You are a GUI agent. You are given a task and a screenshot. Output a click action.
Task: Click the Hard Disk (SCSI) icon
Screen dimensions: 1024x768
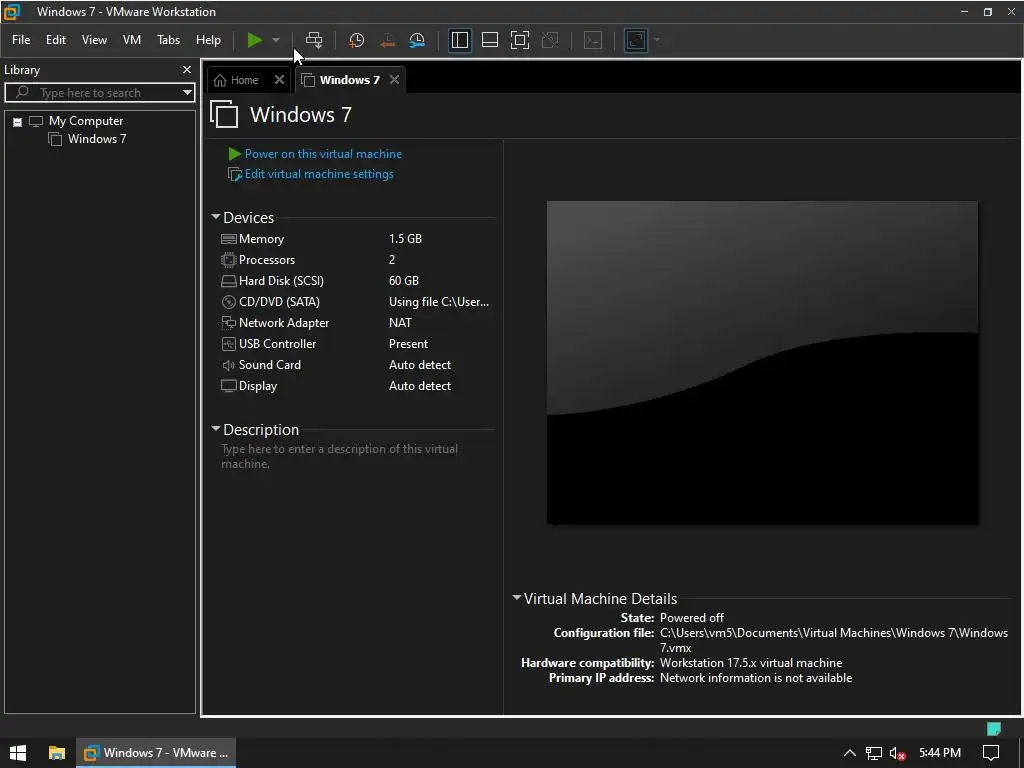tap(229, 281)
